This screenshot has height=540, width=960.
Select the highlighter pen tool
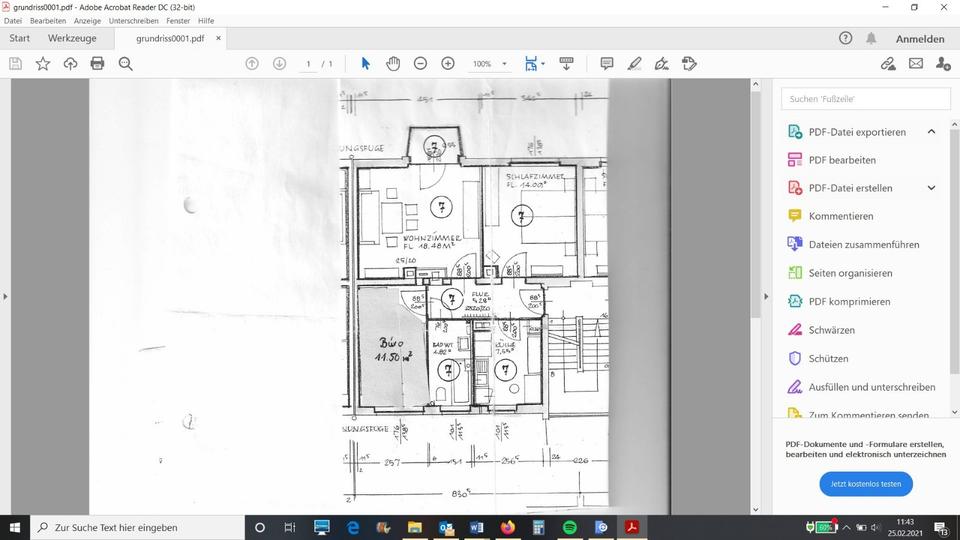click(x=634, y=64)
